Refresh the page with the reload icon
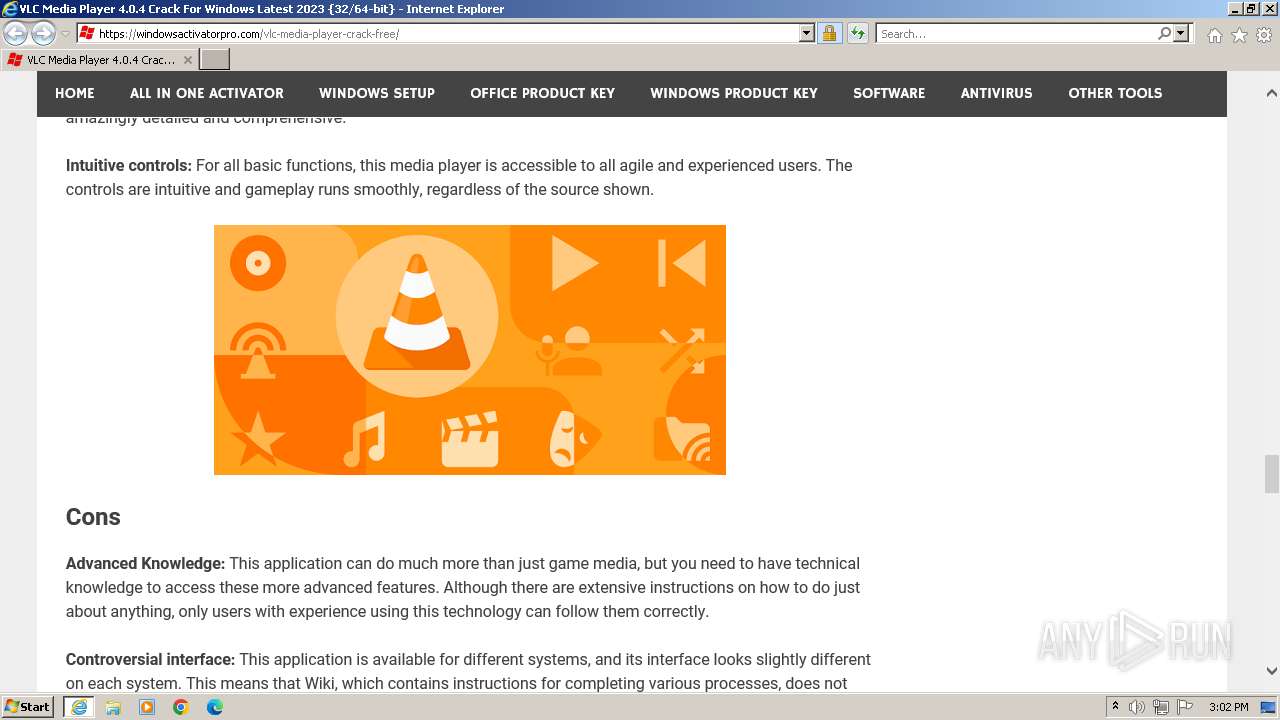 pos(858,33)
